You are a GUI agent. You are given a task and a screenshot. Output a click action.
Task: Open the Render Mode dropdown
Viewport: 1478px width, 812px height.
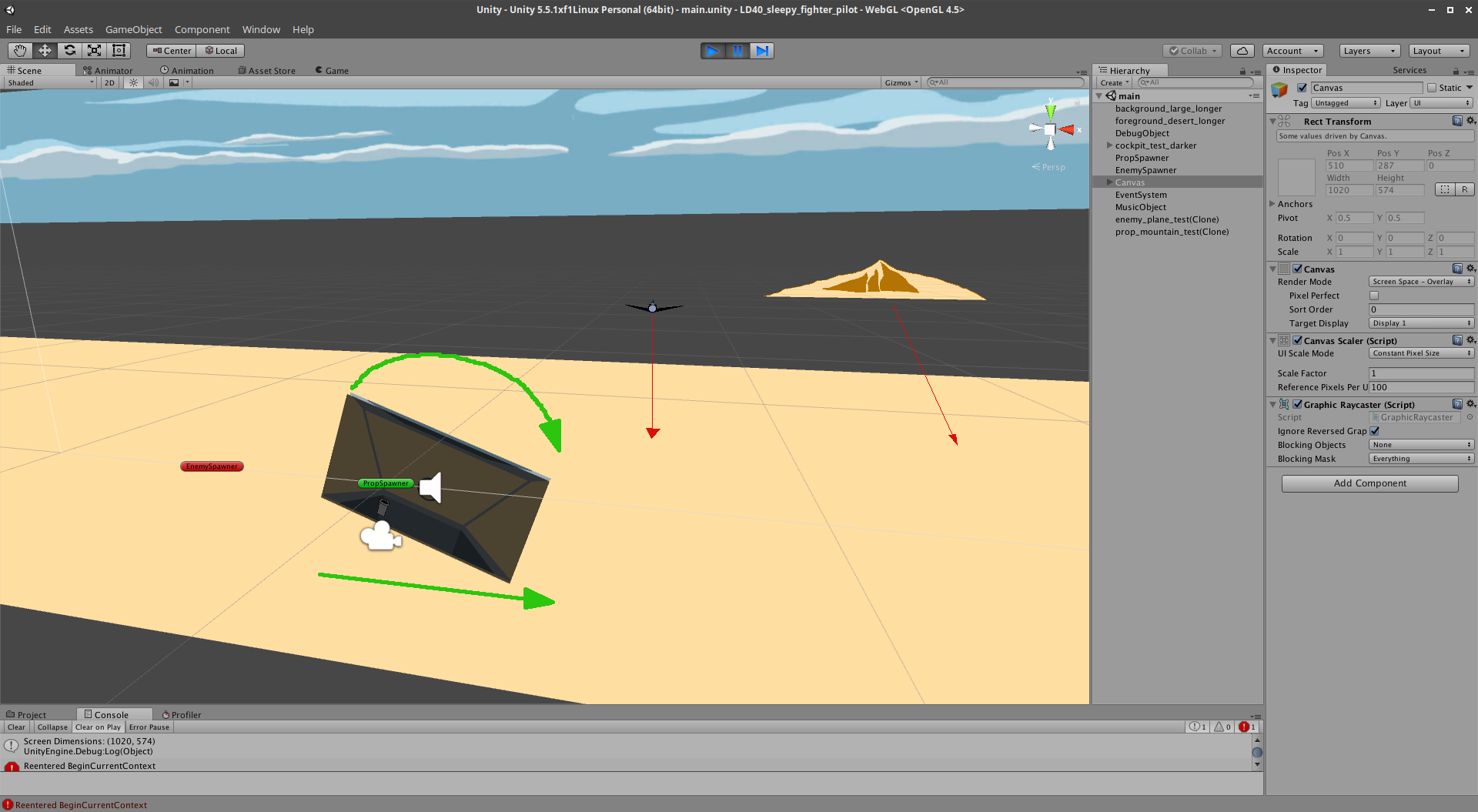pyautogui.click(x=1421, y=282)
